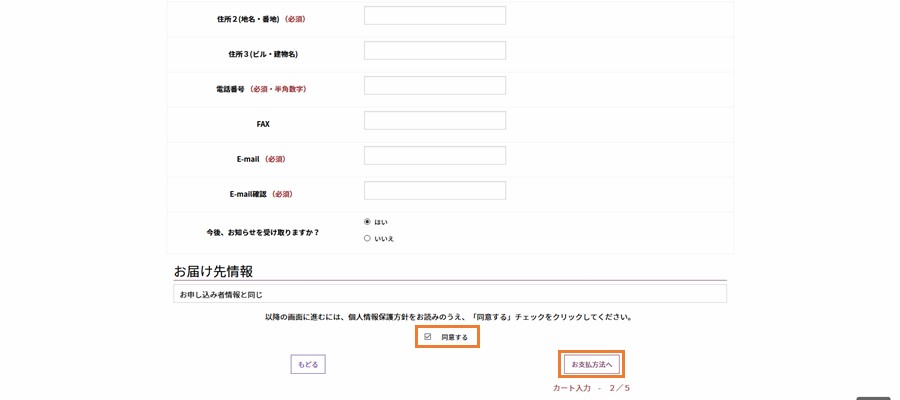
Task: Focus the 電話番号 input field
Action: [435, 86]
